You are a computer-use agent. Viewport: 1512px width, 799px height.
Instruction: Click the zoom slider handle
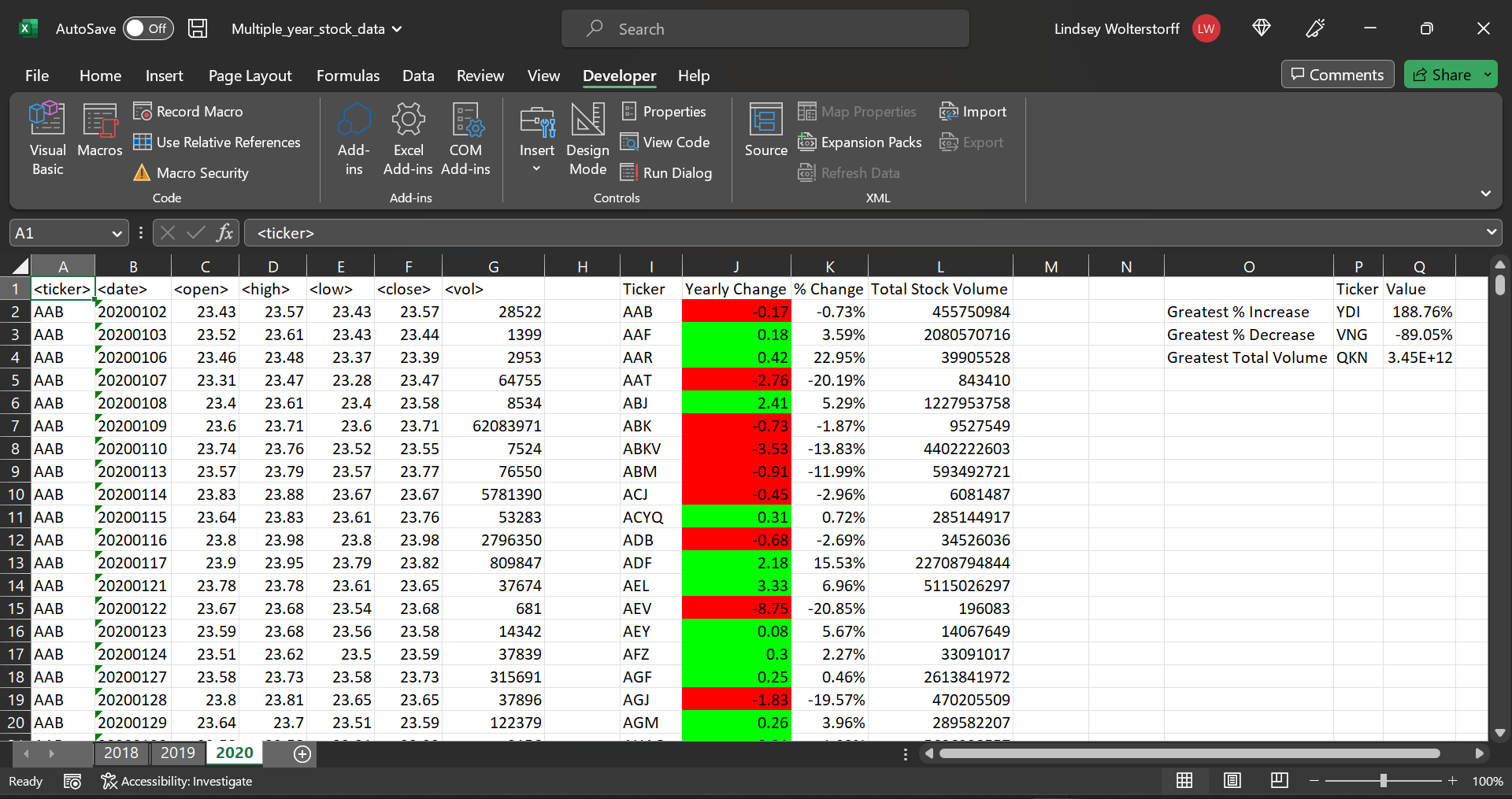pyautogui.click(x=1383, y=781)
